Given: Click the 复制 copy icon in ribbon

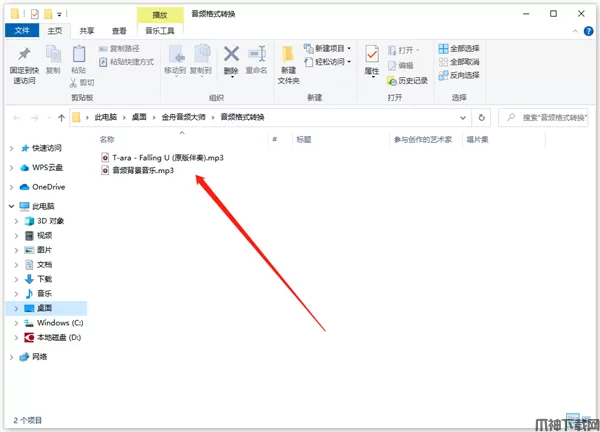Looking at the screenshot, I should (x=53, y=55).
